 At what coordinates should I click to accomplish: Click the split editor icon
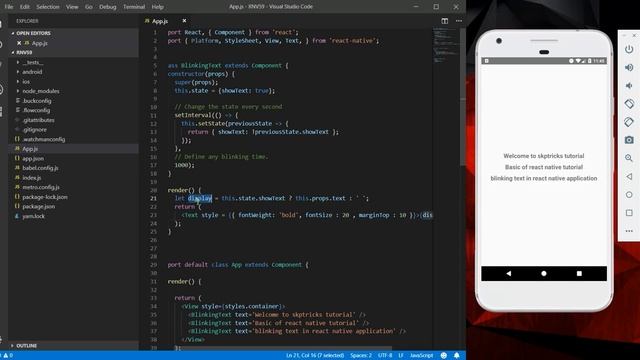coord(444,21)
